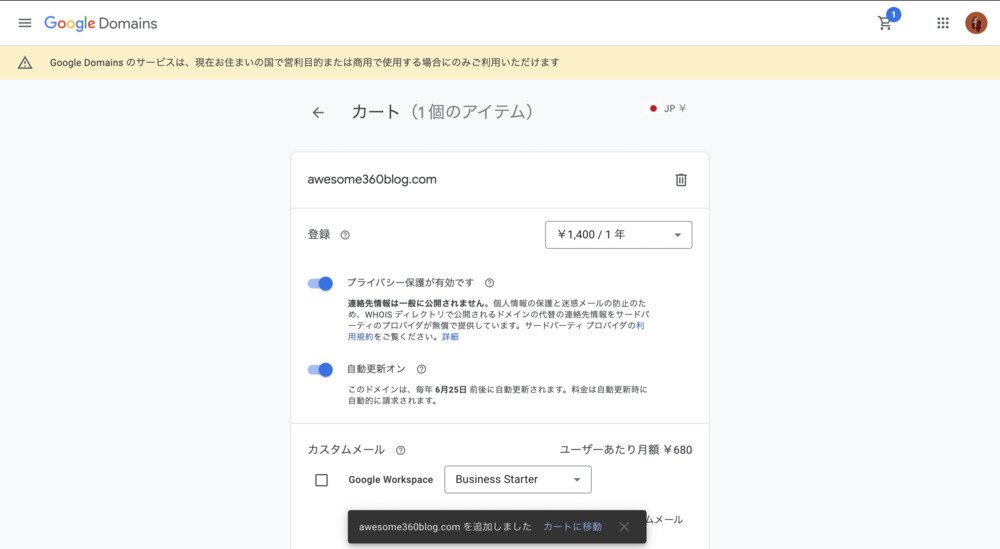Click the Google Workspace label
Image resolution: width=1000 pixels, height=549 pixels.
click(x=390, y=479)
